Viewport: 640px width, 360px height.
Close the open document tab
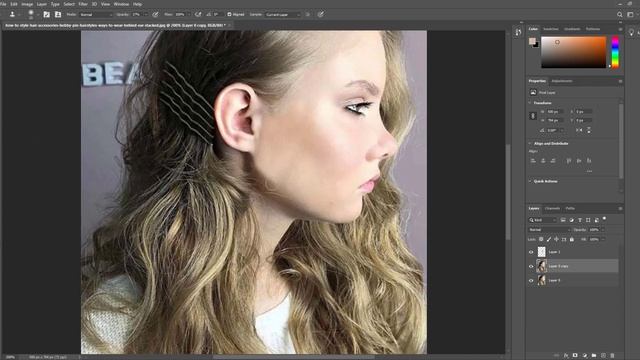229,25
